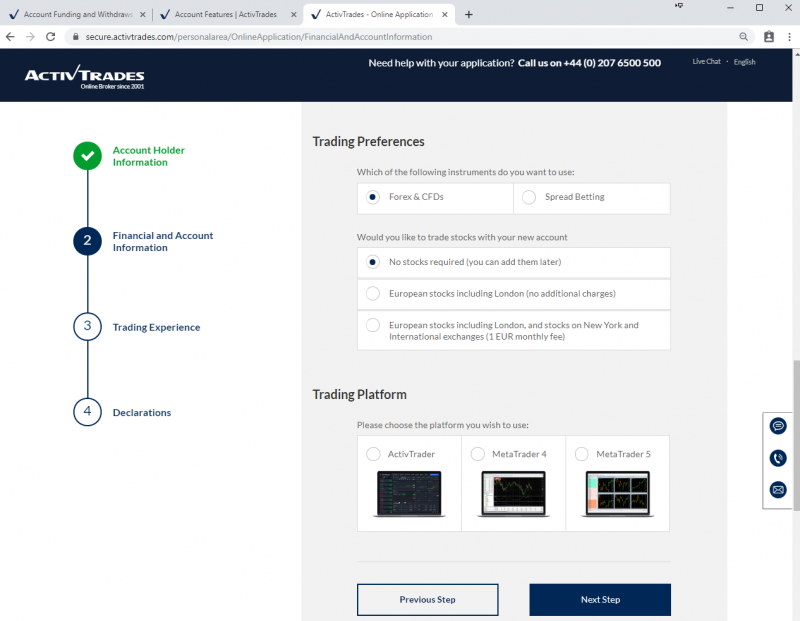Select the Spread Betting option
The height and width of the screenshot is (621, 800).
click(x=592, y=197)
